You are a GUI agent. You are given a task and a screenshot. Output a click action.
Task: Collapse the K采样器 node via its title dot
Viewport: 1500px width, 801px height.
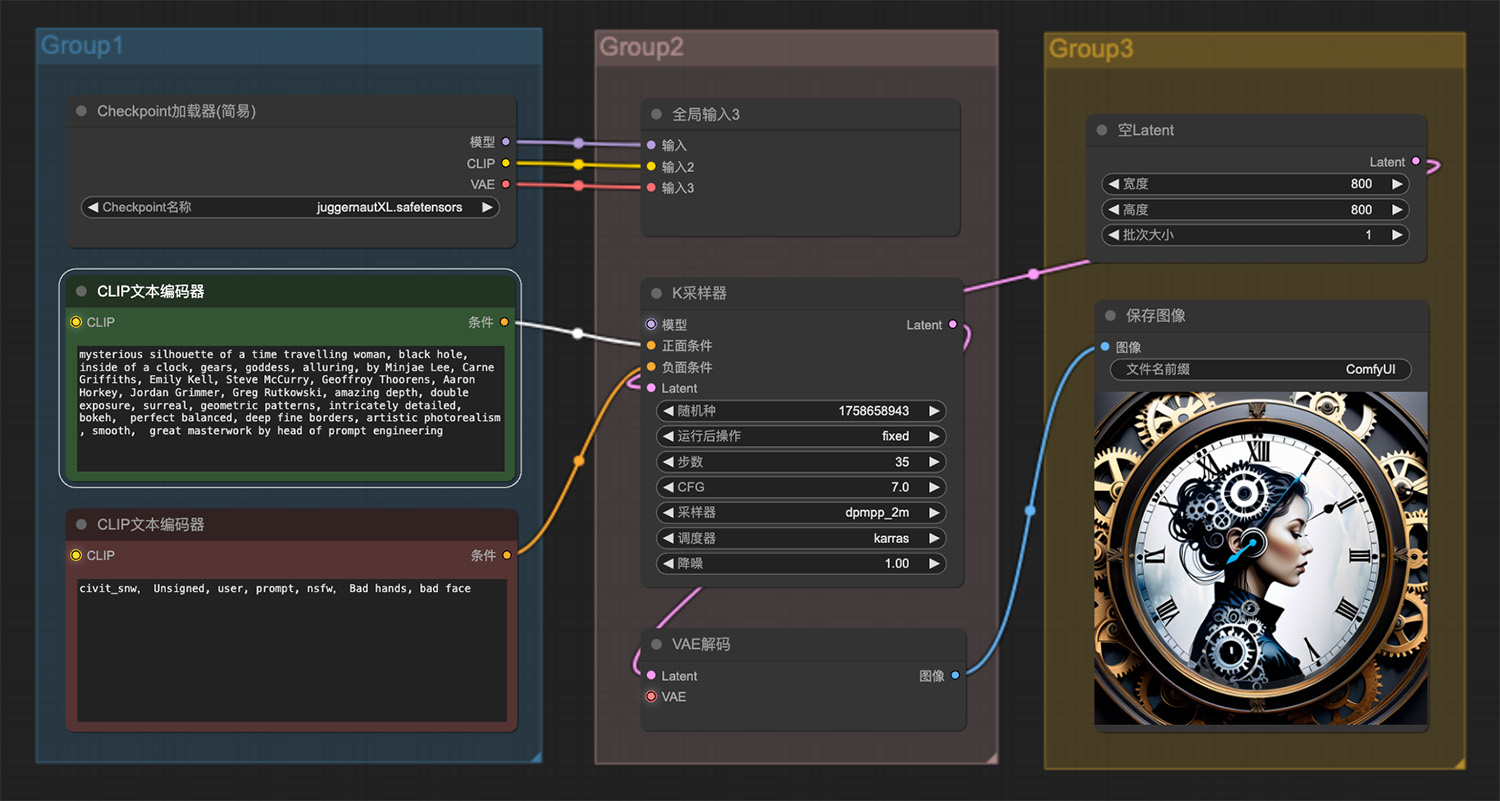point(656,293)
